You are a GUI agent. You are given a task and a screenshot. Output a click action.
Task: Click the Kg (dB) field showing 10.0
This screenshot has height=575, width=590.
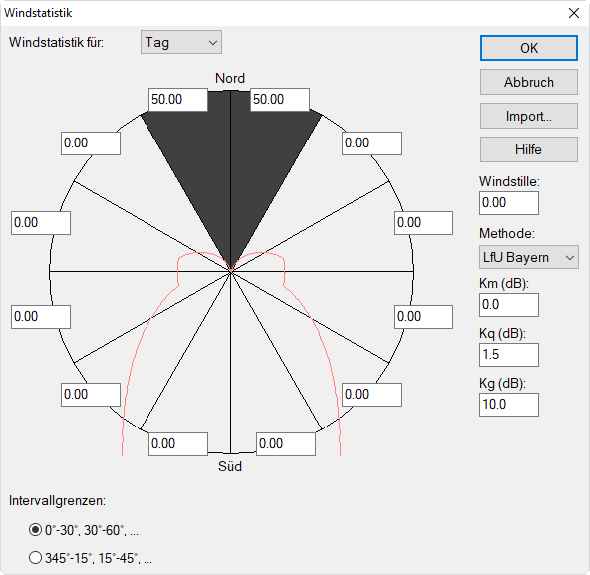[x=509, y=405]
